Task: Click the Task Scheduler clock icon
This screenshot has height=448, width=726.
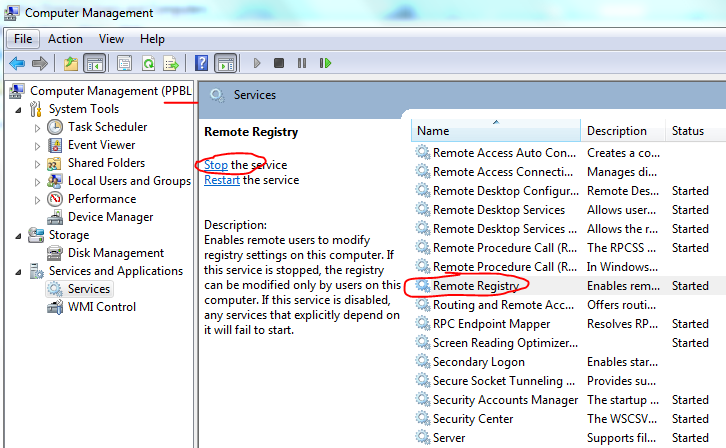Action: 55,127
